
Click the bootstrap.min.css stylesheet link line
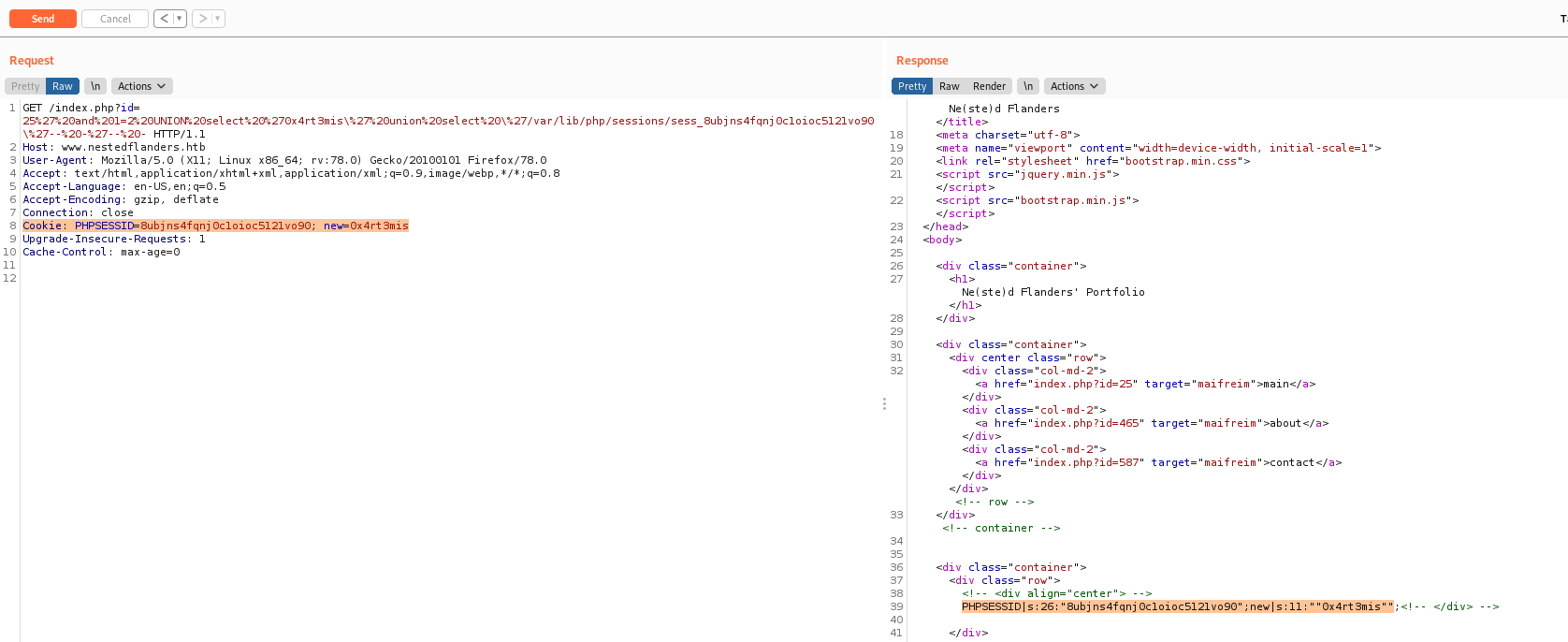[1093, 161]
